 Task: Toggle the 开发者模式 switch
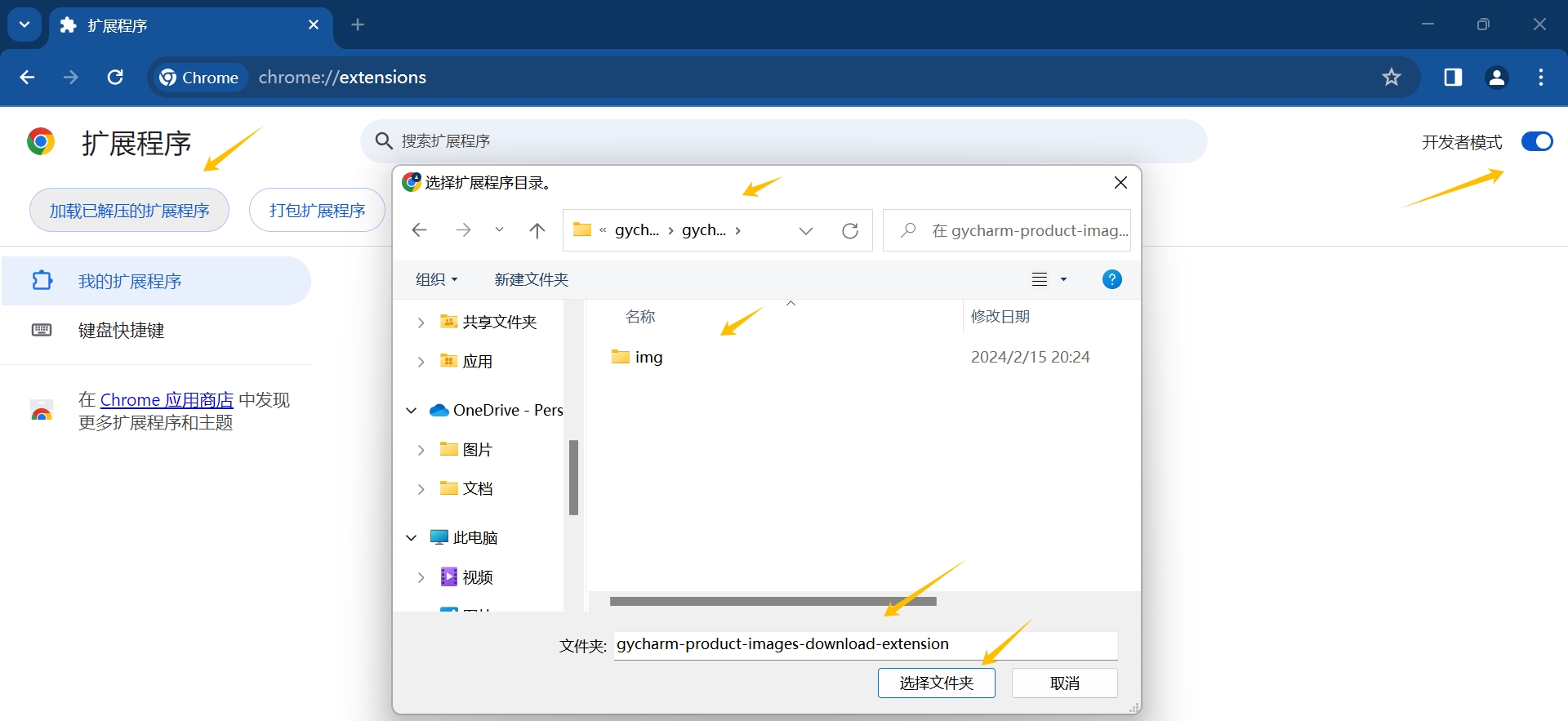(x=1537, y=142)
